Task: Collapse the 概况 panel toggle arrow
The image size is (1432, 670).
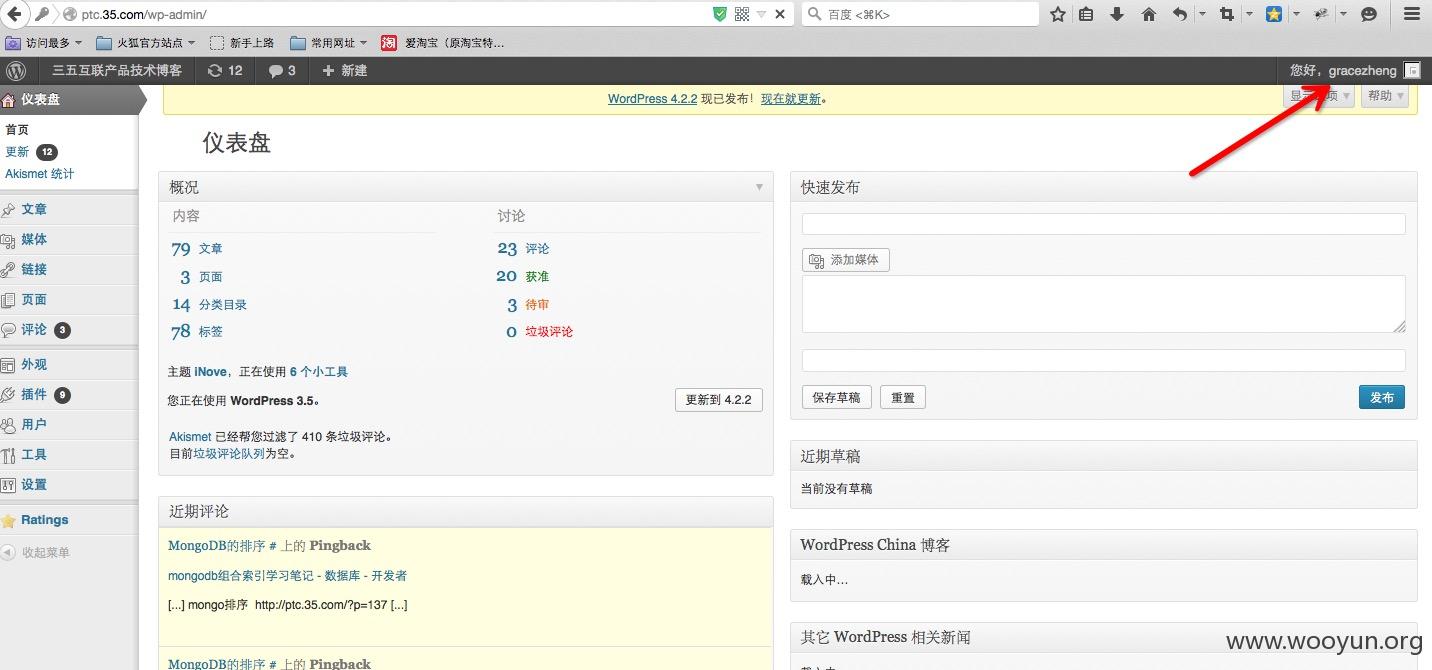Action: [x=759, y=187]
